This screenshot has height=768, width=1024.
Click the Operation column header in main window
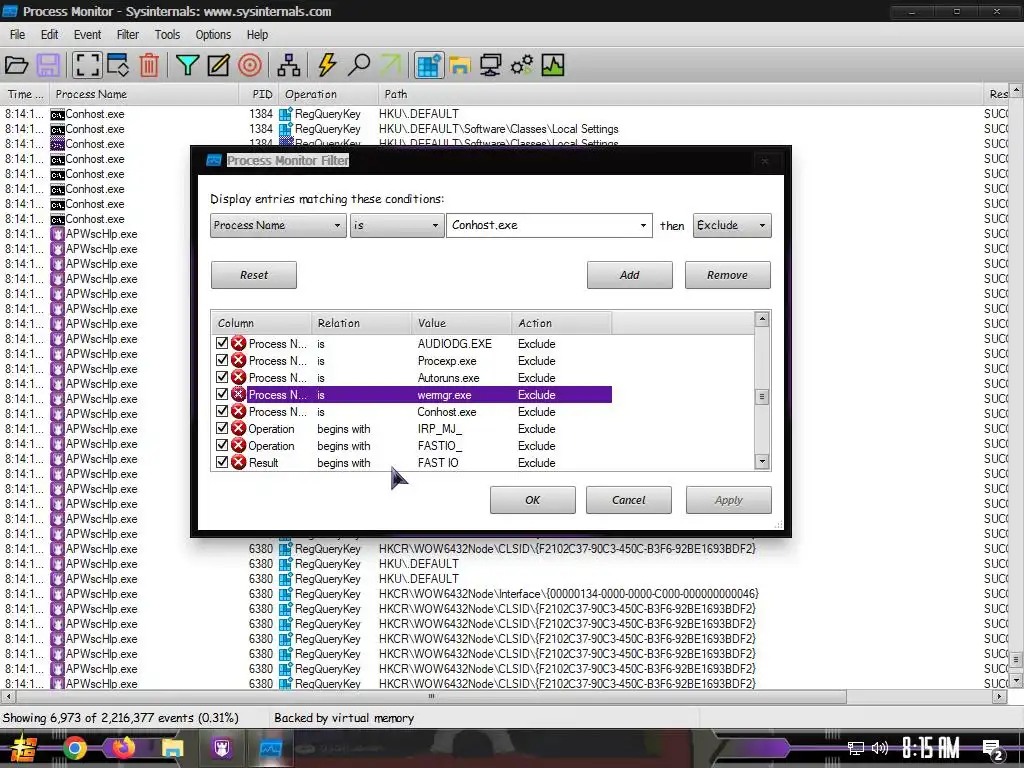tap(328, 95)
